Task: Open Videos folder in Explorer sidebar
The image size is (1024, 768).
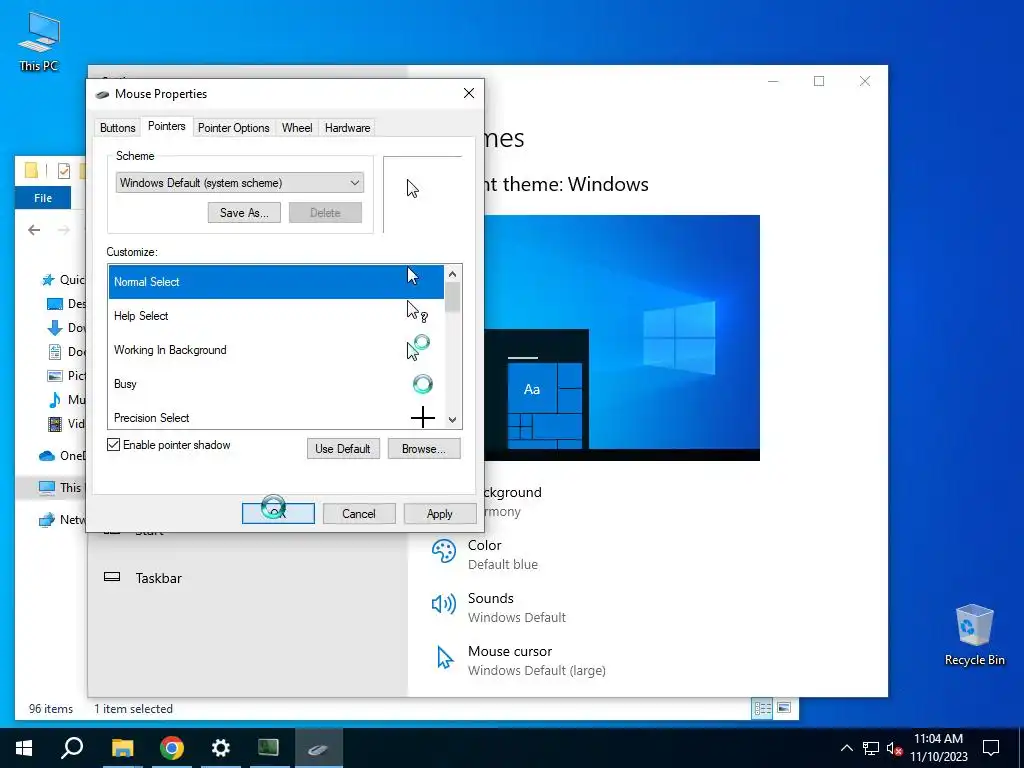Action: pos(67,424)
